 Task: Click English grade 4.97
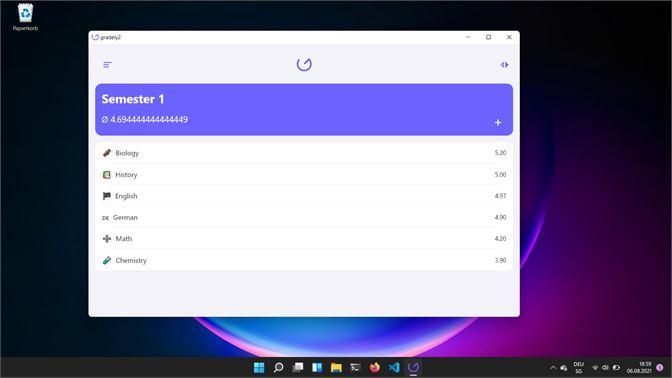tap(500, 196)
